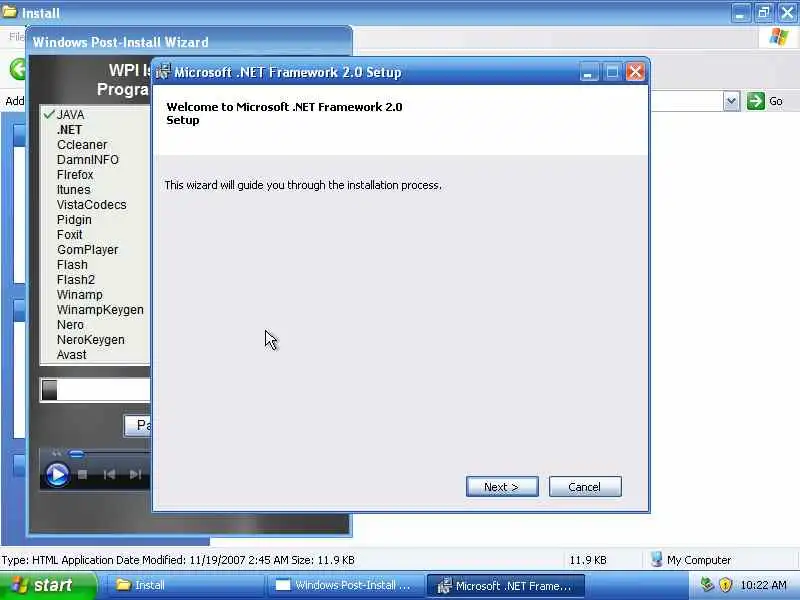Select Flash2 in the WPI list
The image size is (800, 600).
(x=76, y=280)
